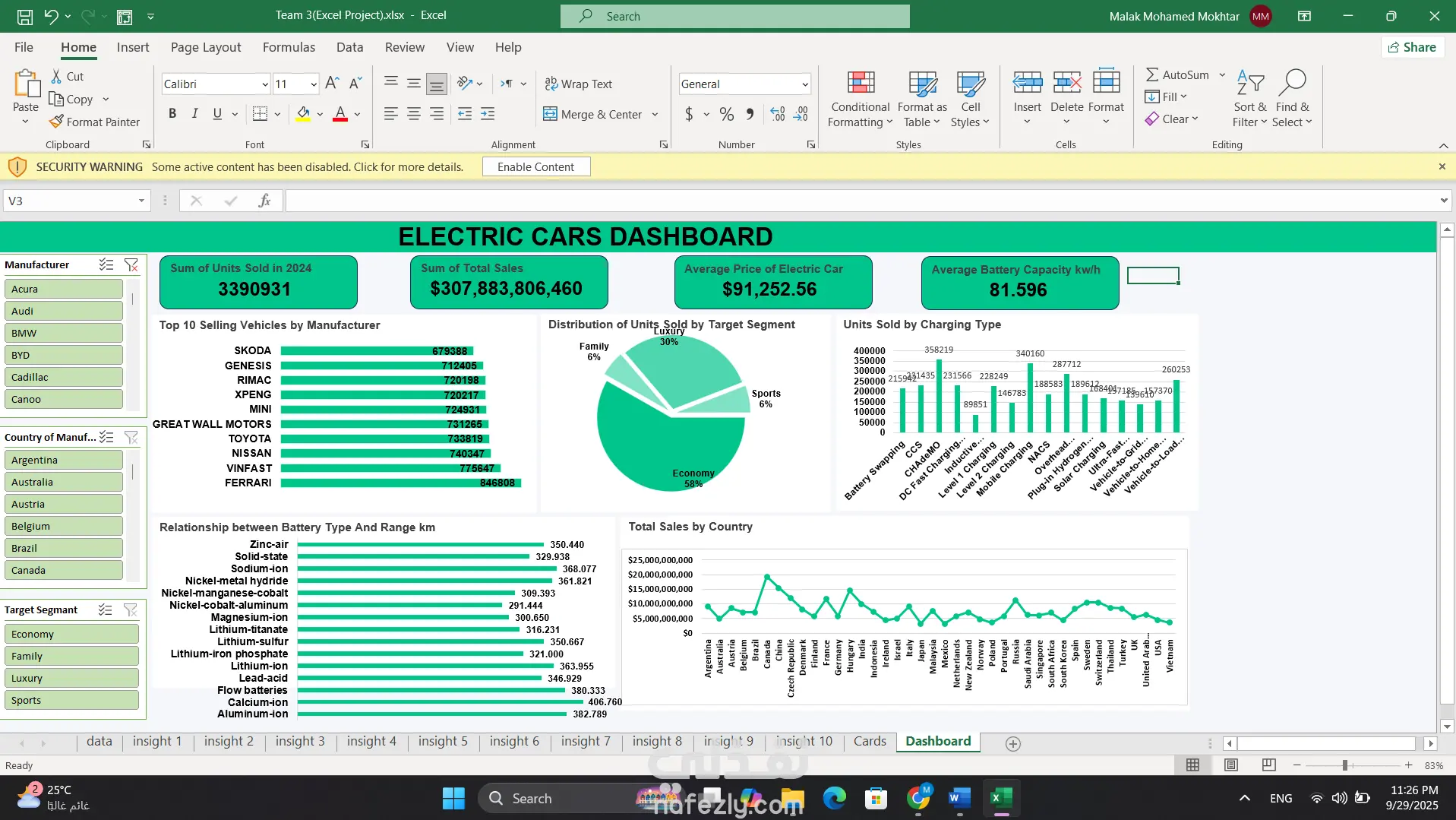Click the zoom slider in status bar
The width and height of the screenshot is (1456, 820).
click(x=1344, y=765)
